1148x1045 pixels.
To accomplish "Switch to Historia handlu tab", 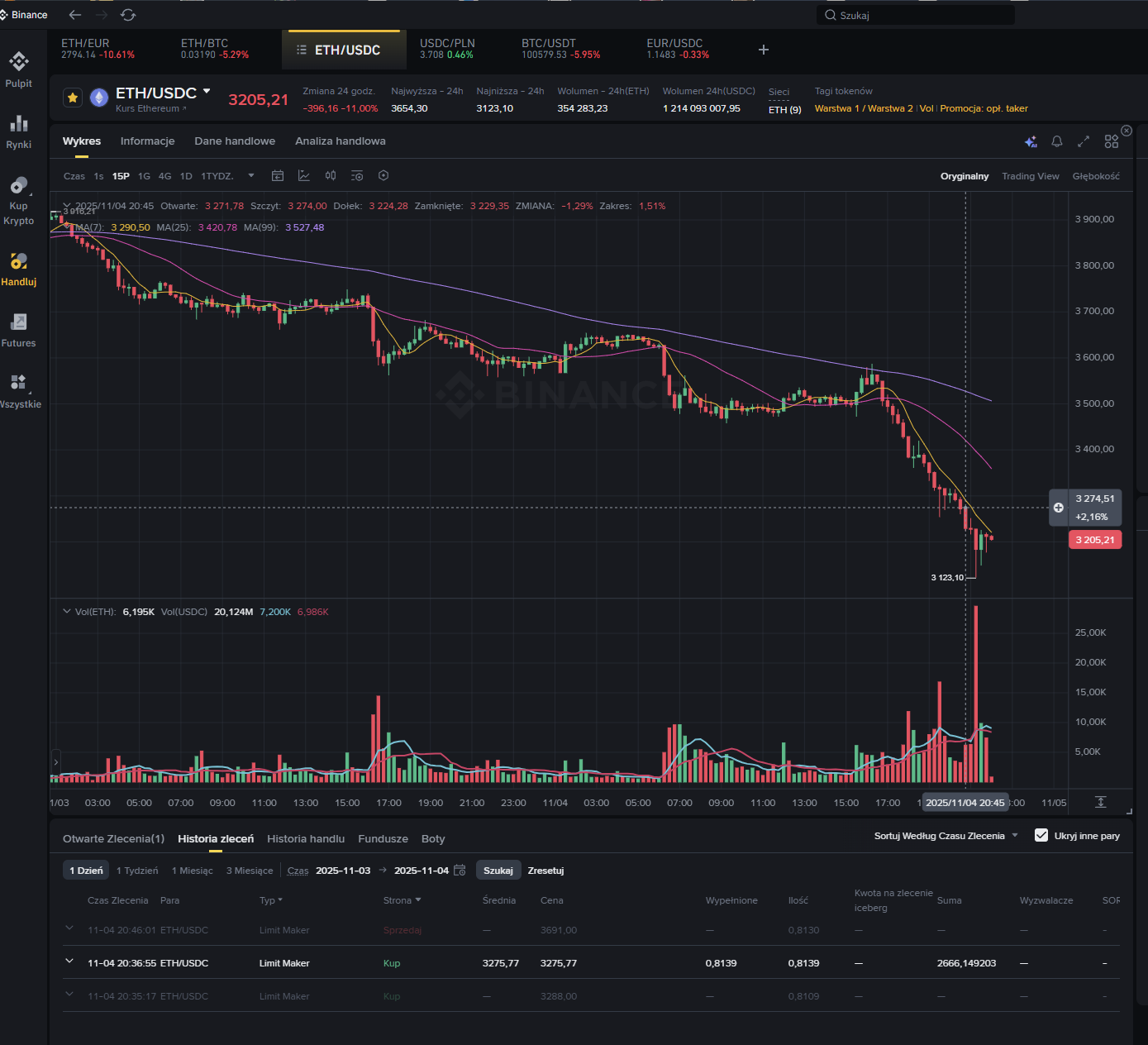I will coord(306,839).
